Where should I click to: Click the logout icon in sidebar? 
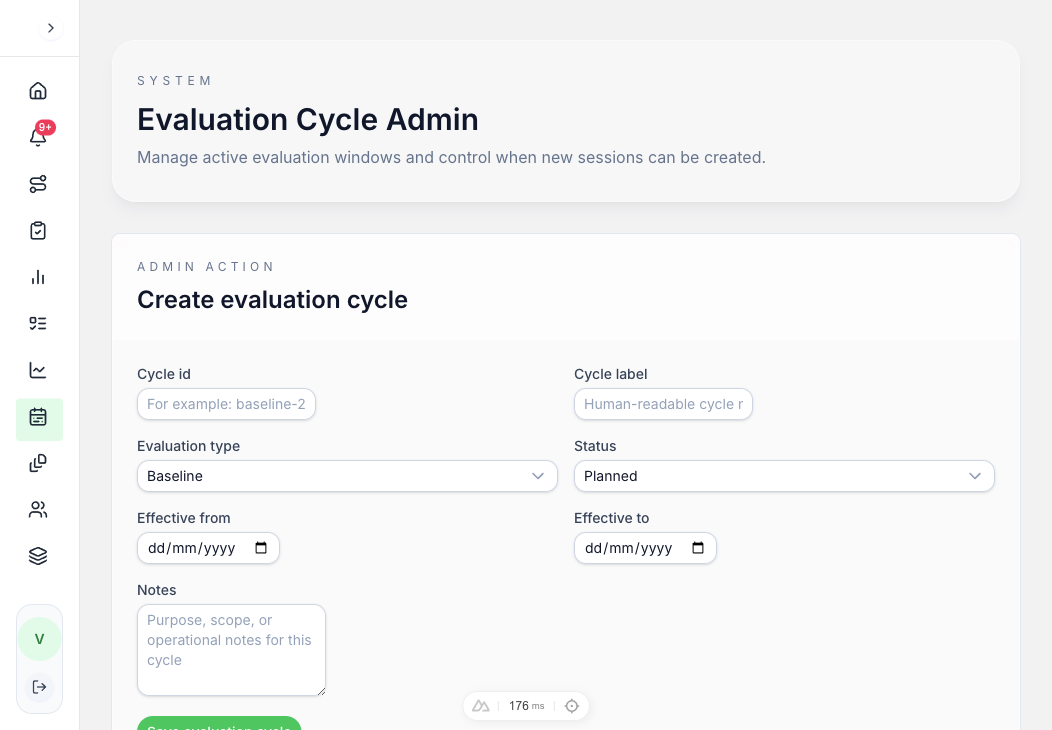click(x=40, y=687)
